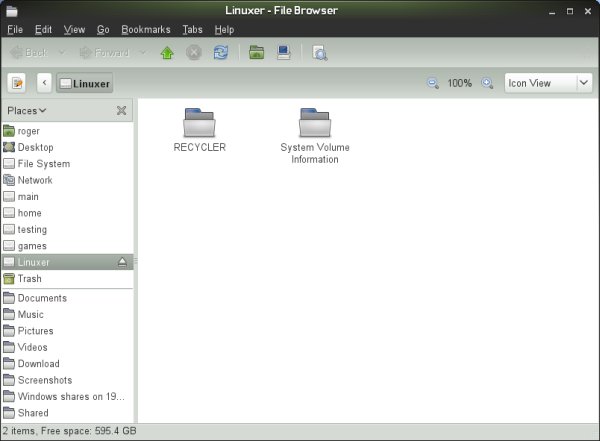Open the Download bookmark

click(67, 364)
